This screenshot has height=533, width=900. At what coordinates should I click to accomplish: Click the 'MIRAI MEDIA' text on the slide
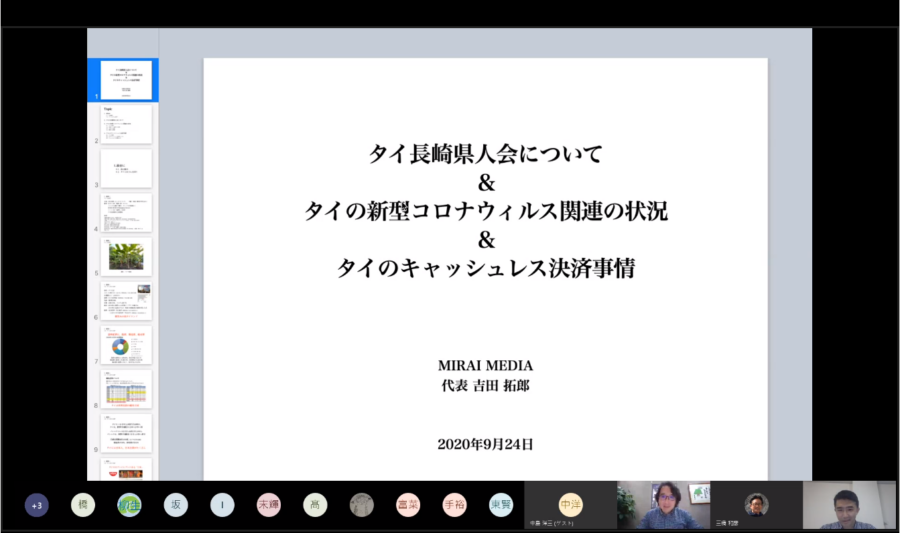(486, 365)
